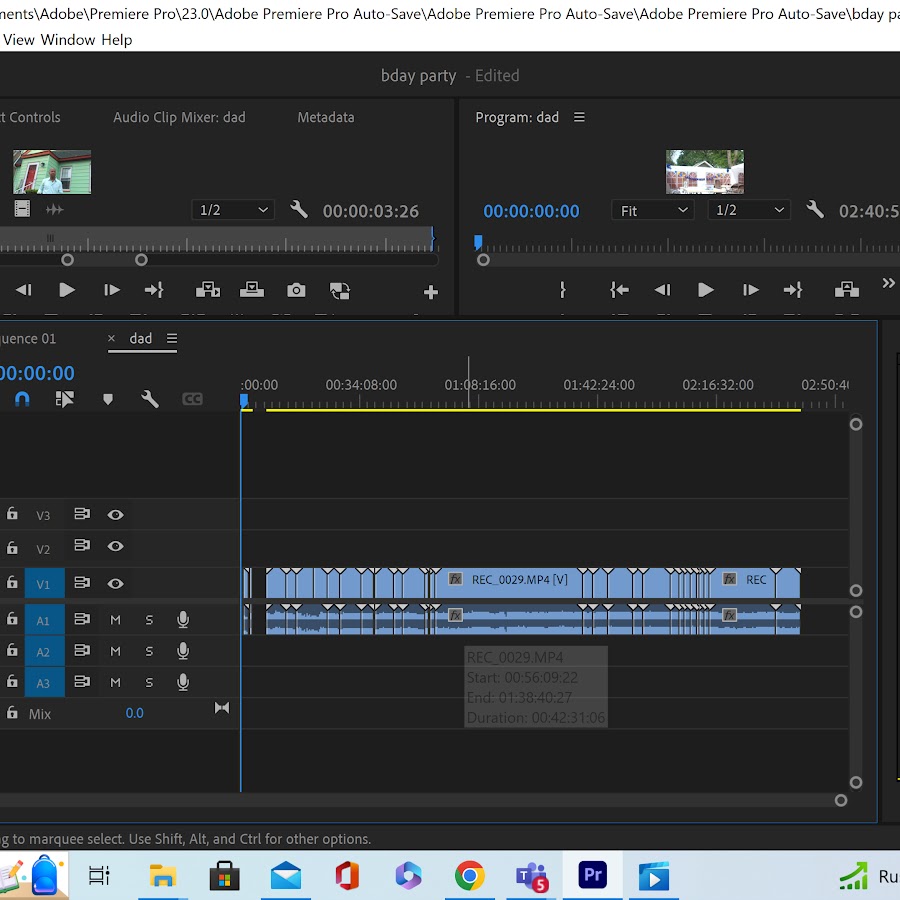This screenshot has height=900, width=900.
Task: Play the Program monitor sequence
Action: (x=706, y=290)
